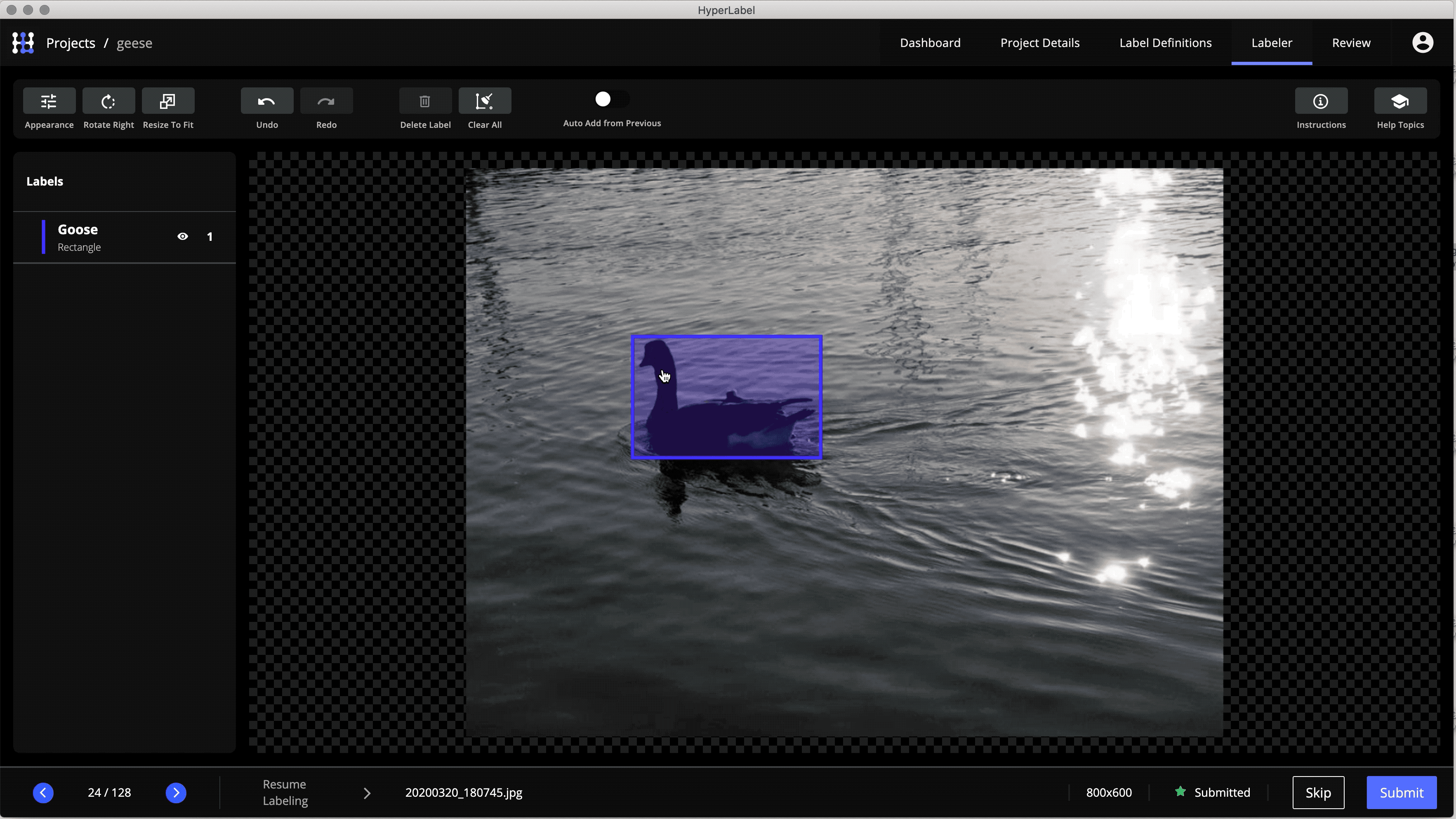Click the Labels panel heading
This screenshot has height=819, width=1456.
pos(45,181)
